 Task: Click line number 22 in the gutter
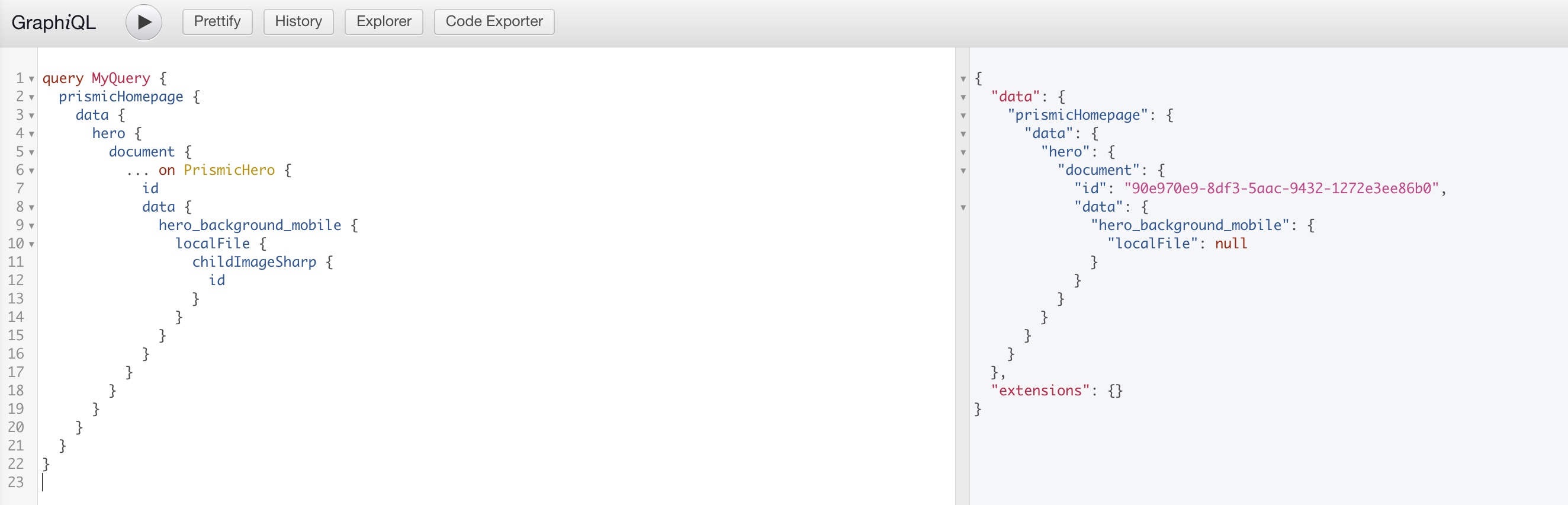tap(16, 464)
